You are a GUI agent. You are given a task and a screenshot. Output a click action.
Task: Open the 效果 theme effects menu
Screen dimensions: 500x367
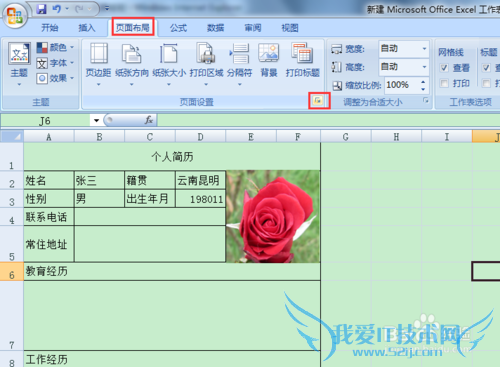pyautogui.click(x=55, y=78)
